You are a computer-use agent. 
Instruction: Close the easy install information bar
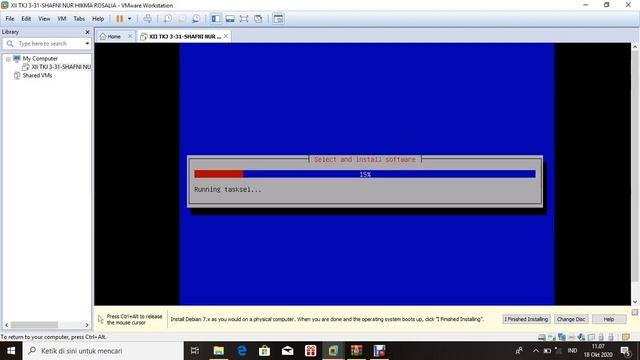635,312
